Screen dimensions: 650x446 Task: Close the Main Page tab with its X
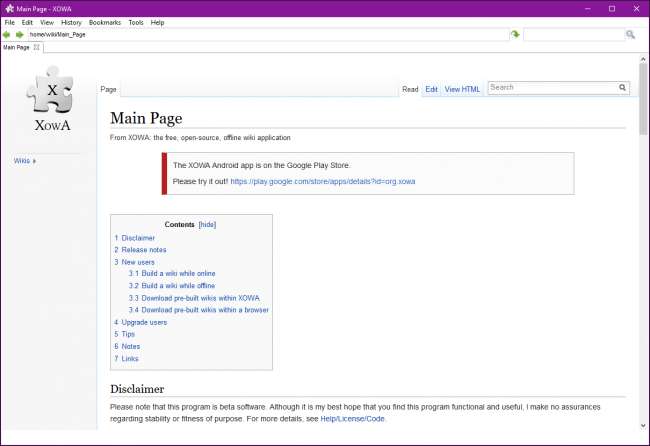[37, 47]
